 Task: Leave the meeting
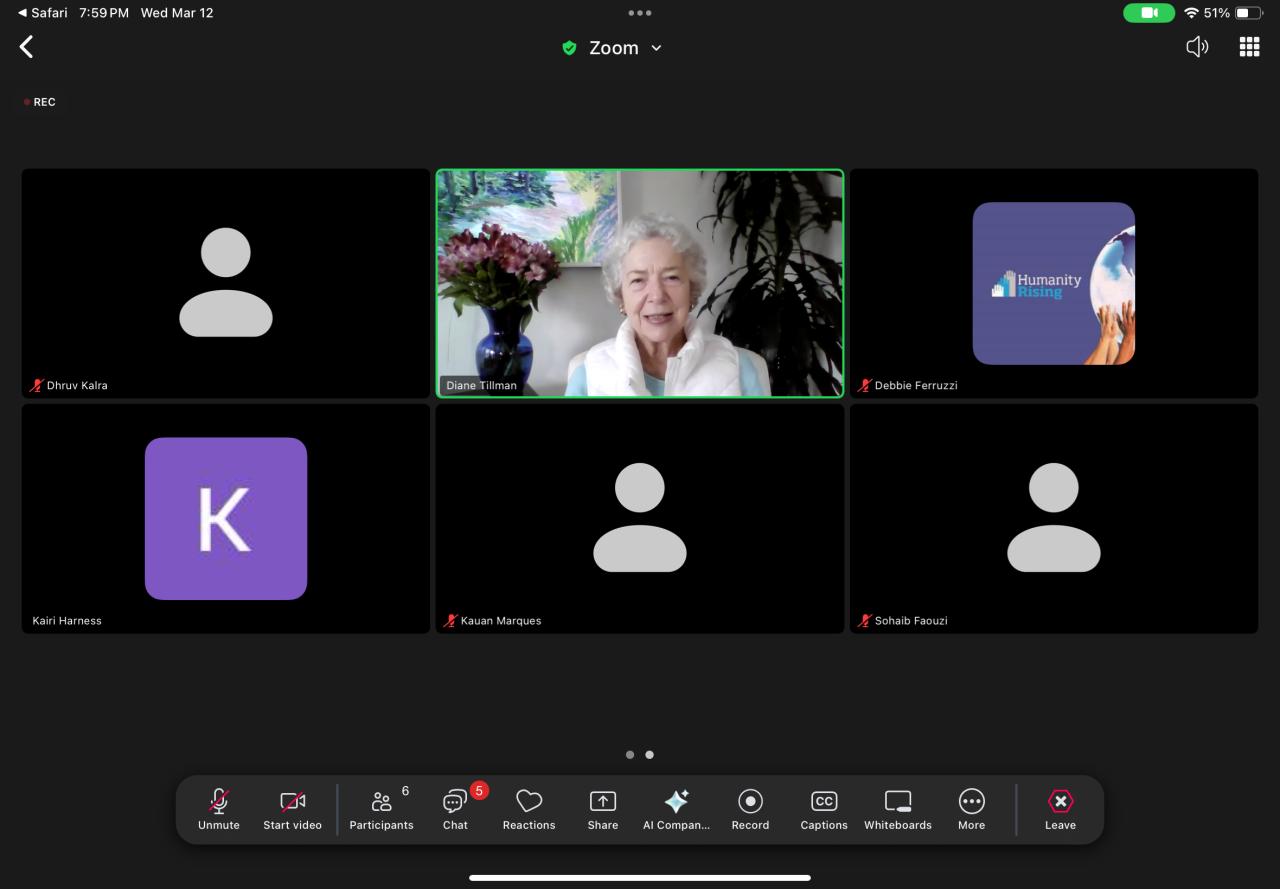pos(1060,808)
